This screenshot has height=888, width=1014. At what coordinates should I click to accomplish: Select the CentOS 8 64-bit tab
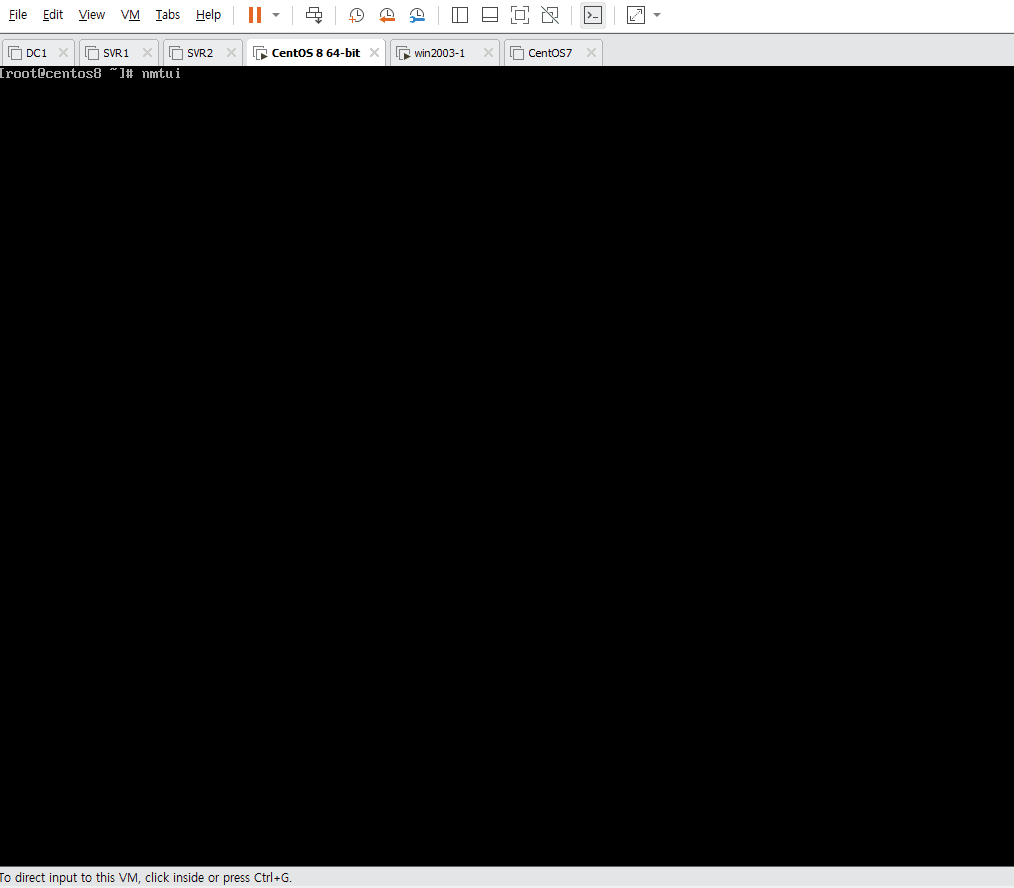[316, 53]
